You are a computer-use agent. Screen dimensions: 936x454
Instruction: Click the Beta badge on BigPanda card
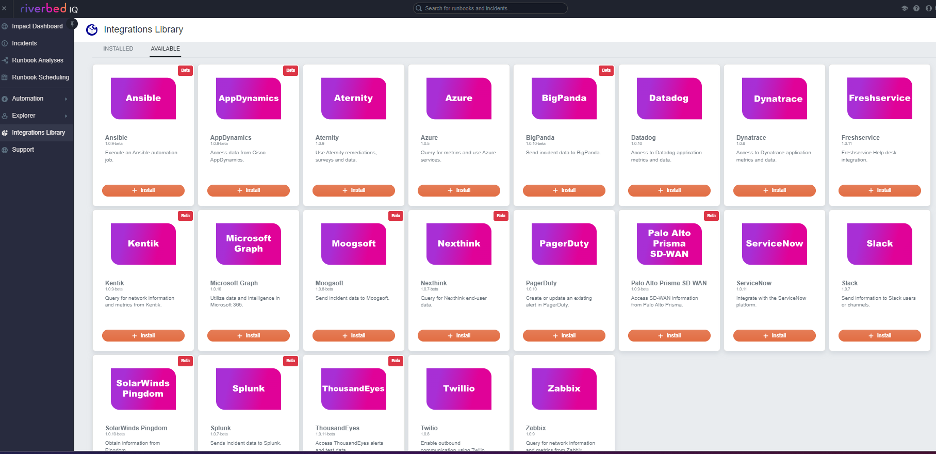tap(606, 70)
